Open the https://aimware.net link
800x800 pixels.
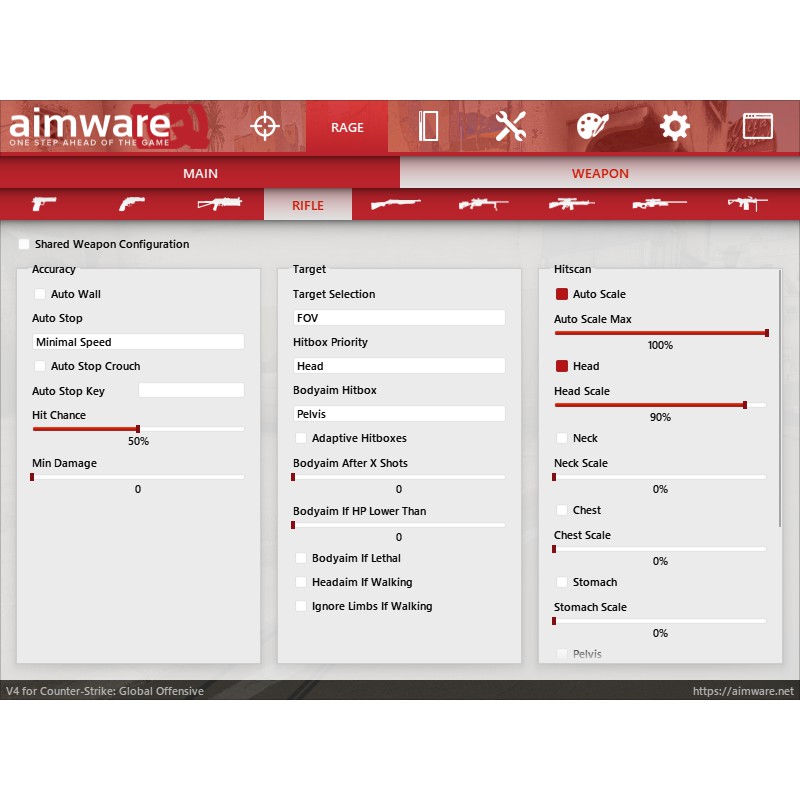[743, 691]
